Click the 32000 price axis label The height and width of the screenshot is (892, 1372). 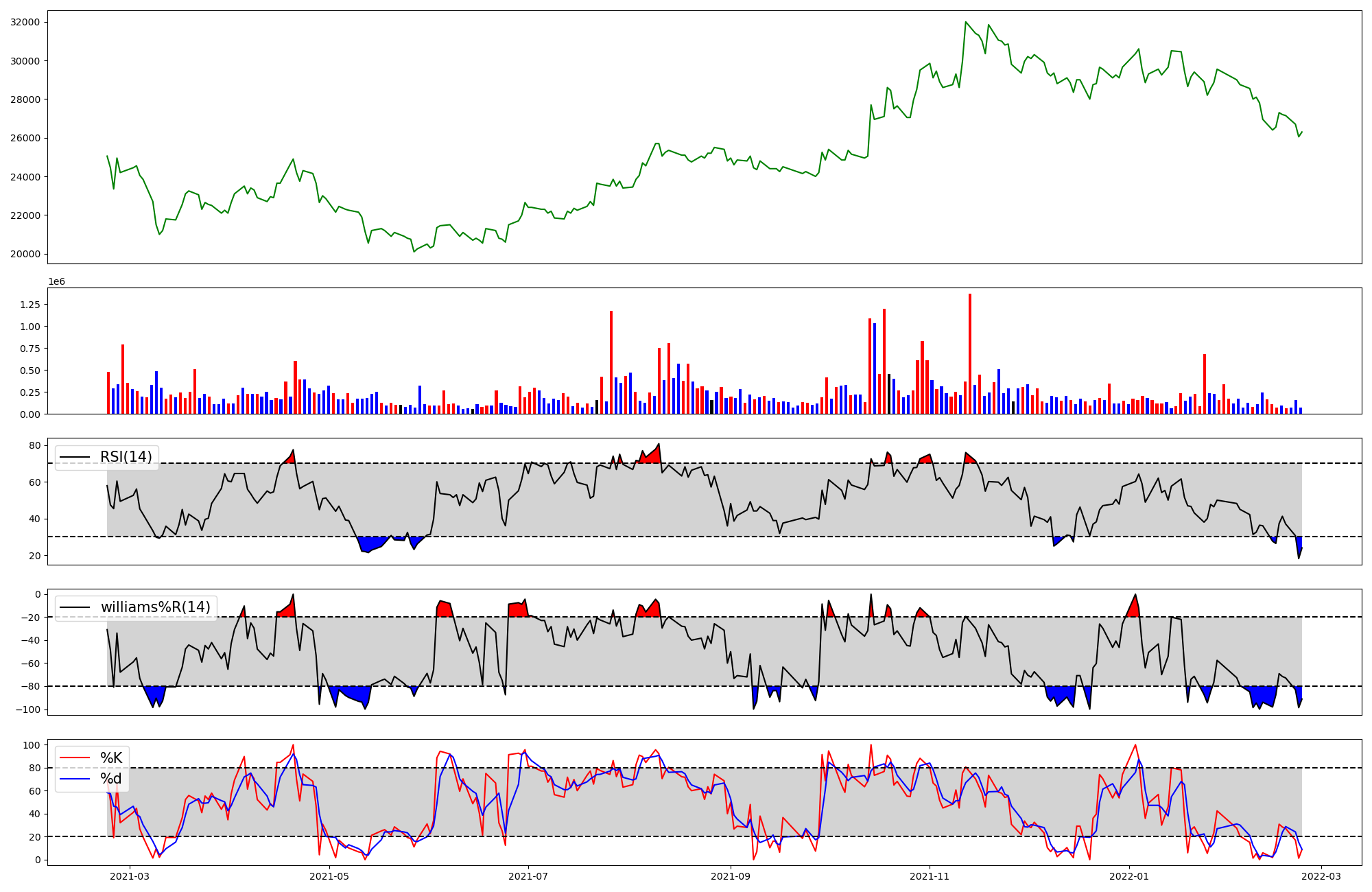tap(25, 22)
